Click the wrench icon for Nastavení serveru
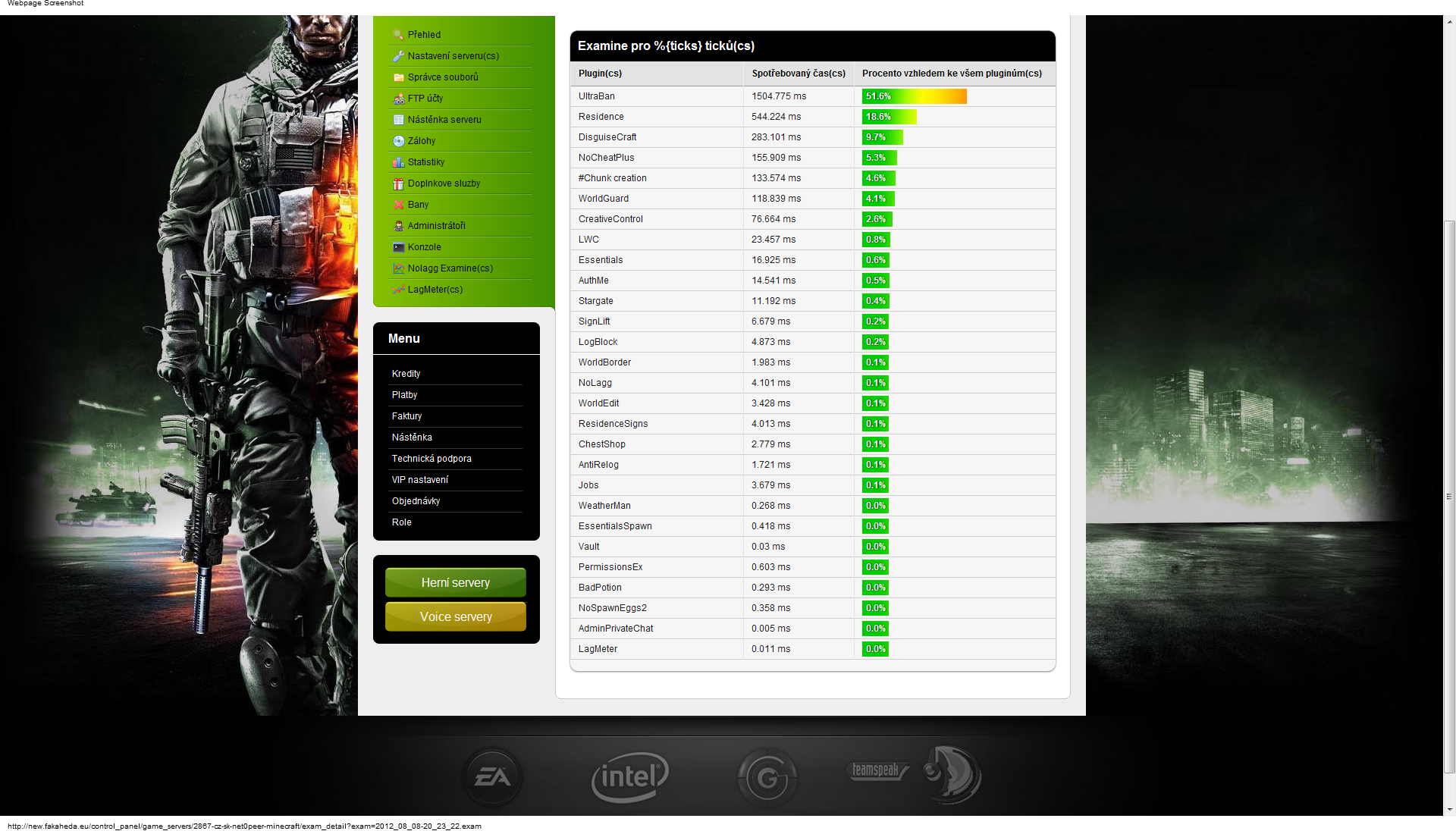Screen dimensions: 1456x831 398,55
